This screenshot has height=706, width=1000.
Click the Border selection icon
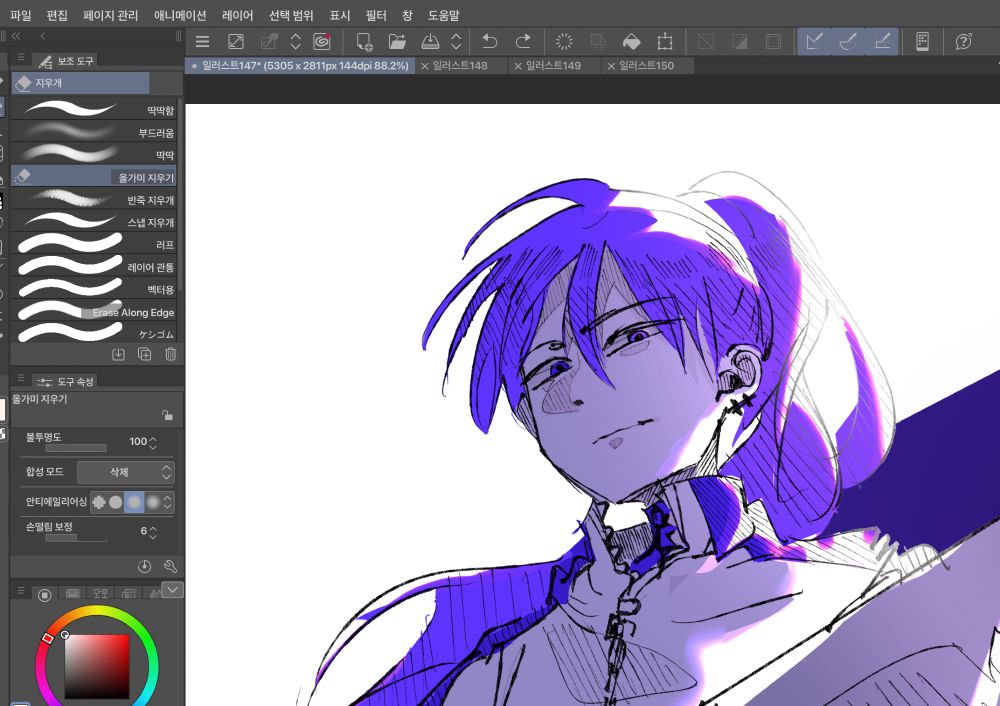pos(773,42)
